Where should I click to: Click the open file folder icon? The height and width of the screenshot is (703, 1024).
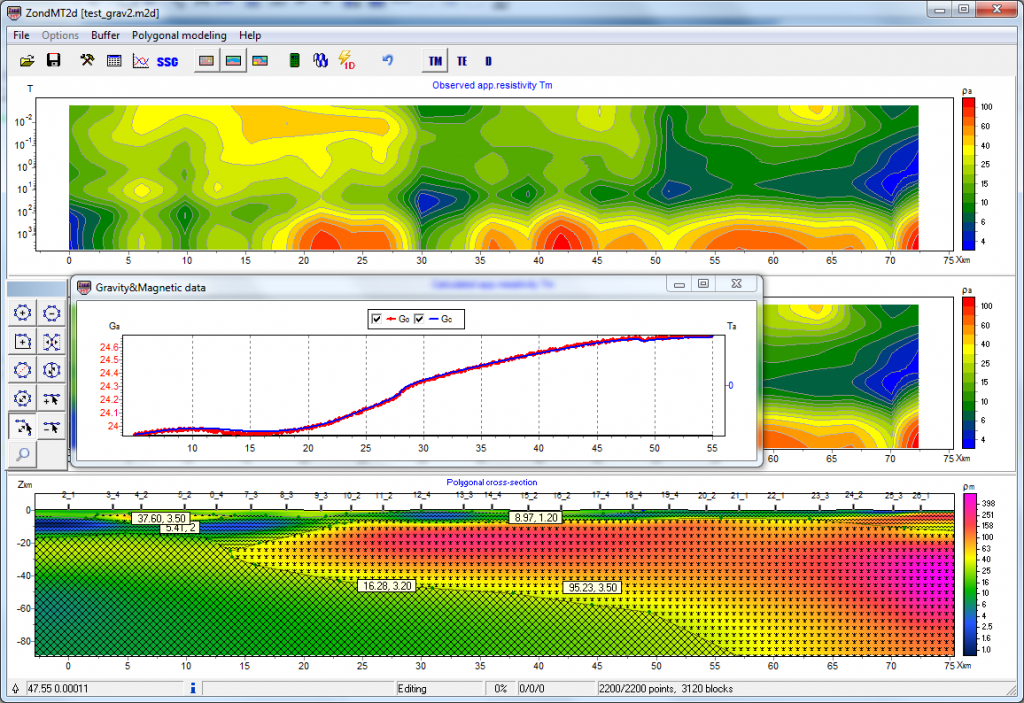pyautogui.click(x=27, y=61)
